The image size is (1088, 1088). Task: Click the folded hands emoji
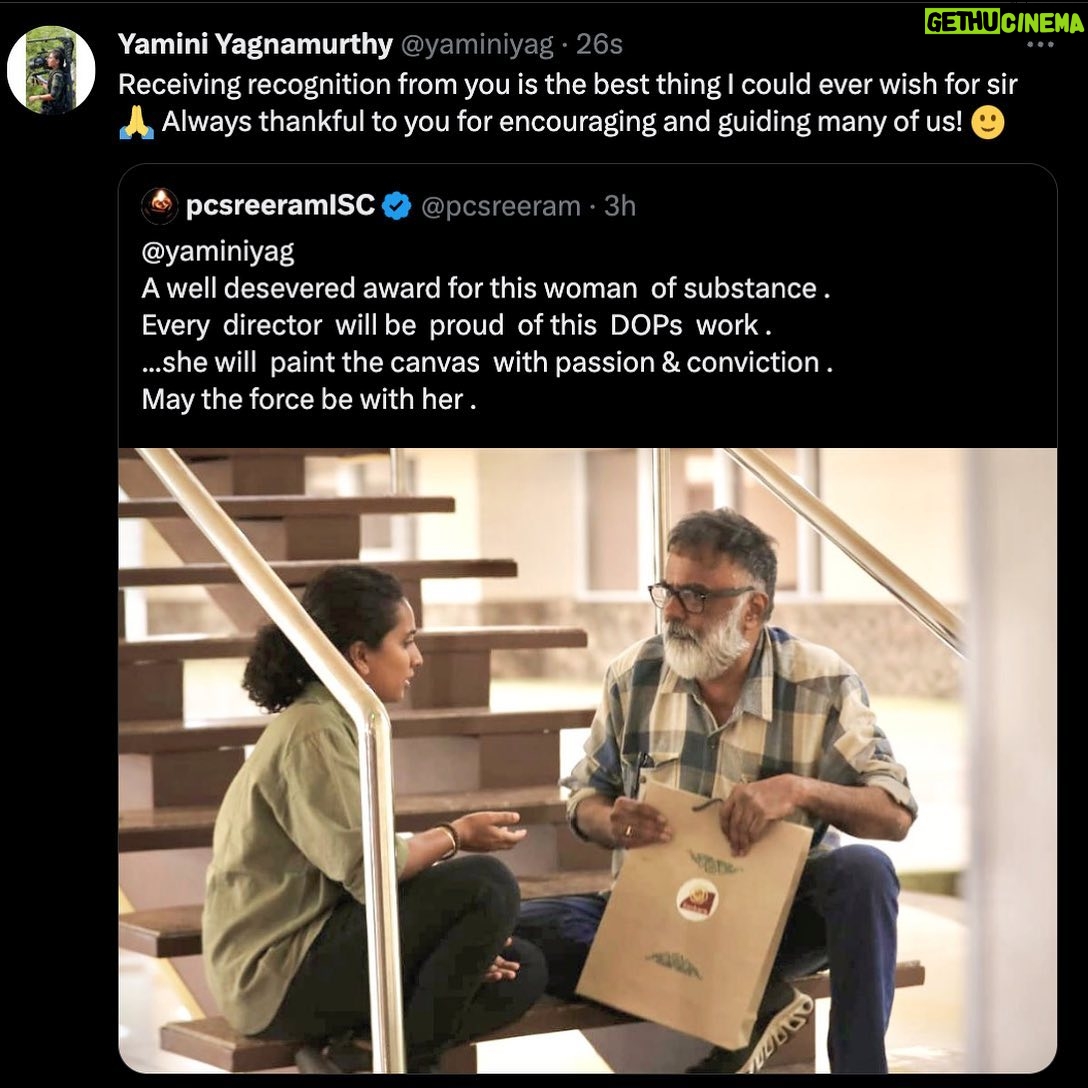136,123
